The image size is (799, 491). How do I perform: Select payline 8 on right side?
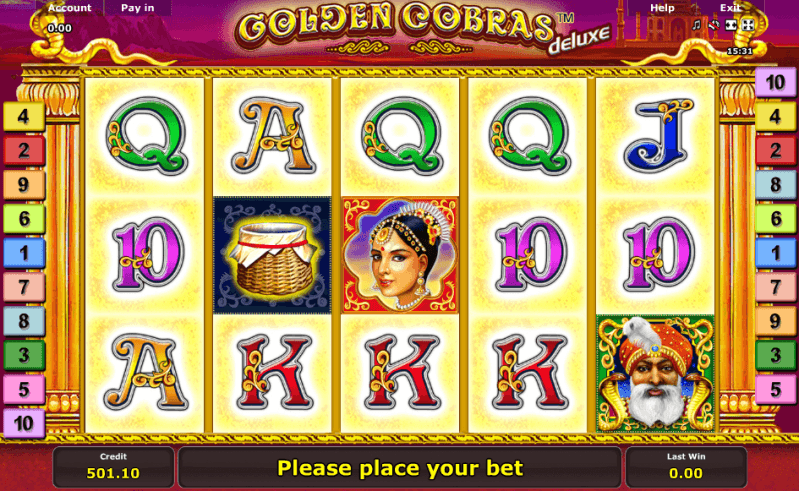click(x=775, y=185)
